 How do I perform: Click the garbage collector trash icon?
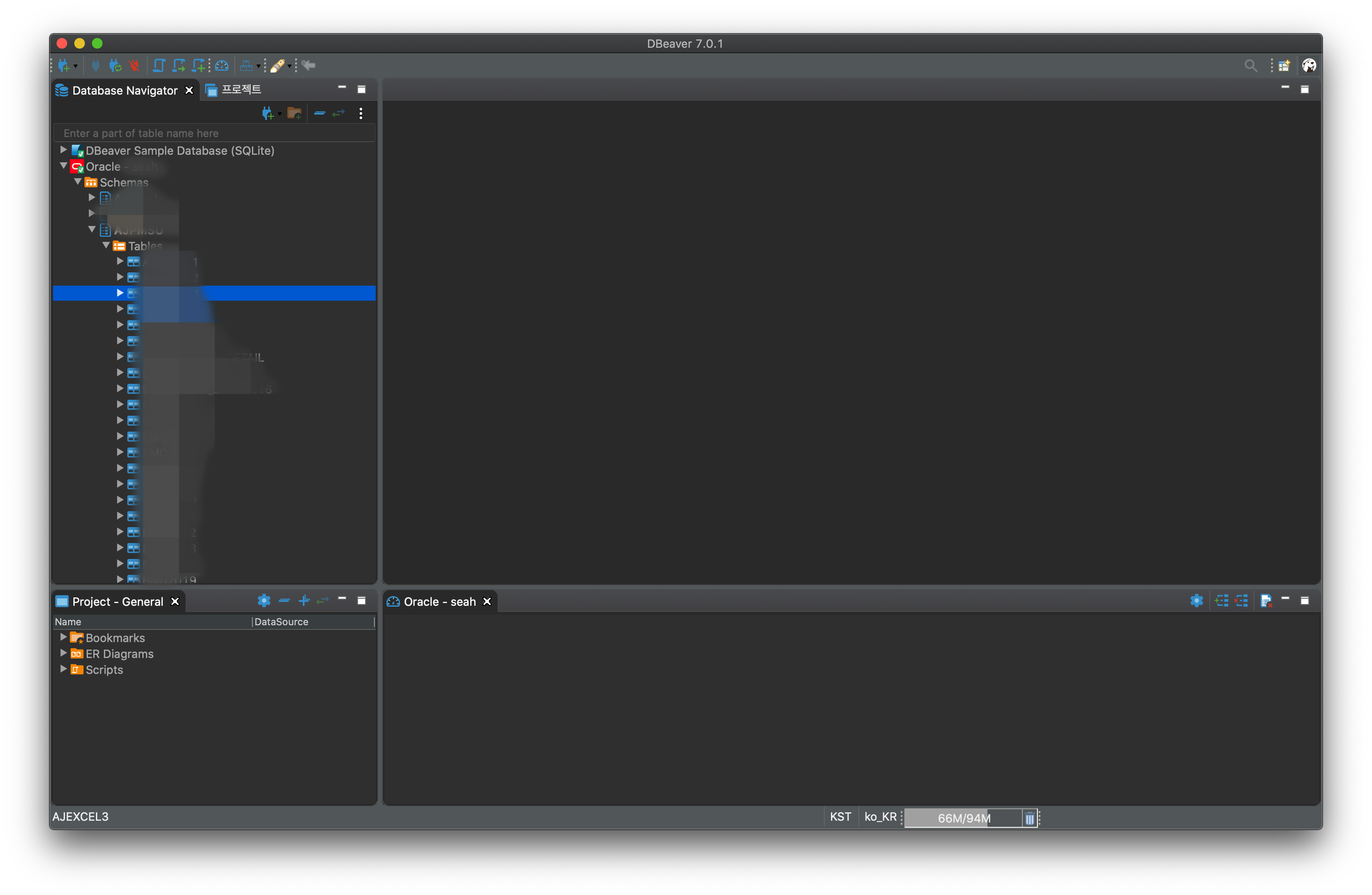pyautogui.click(x=1029, y=819)
